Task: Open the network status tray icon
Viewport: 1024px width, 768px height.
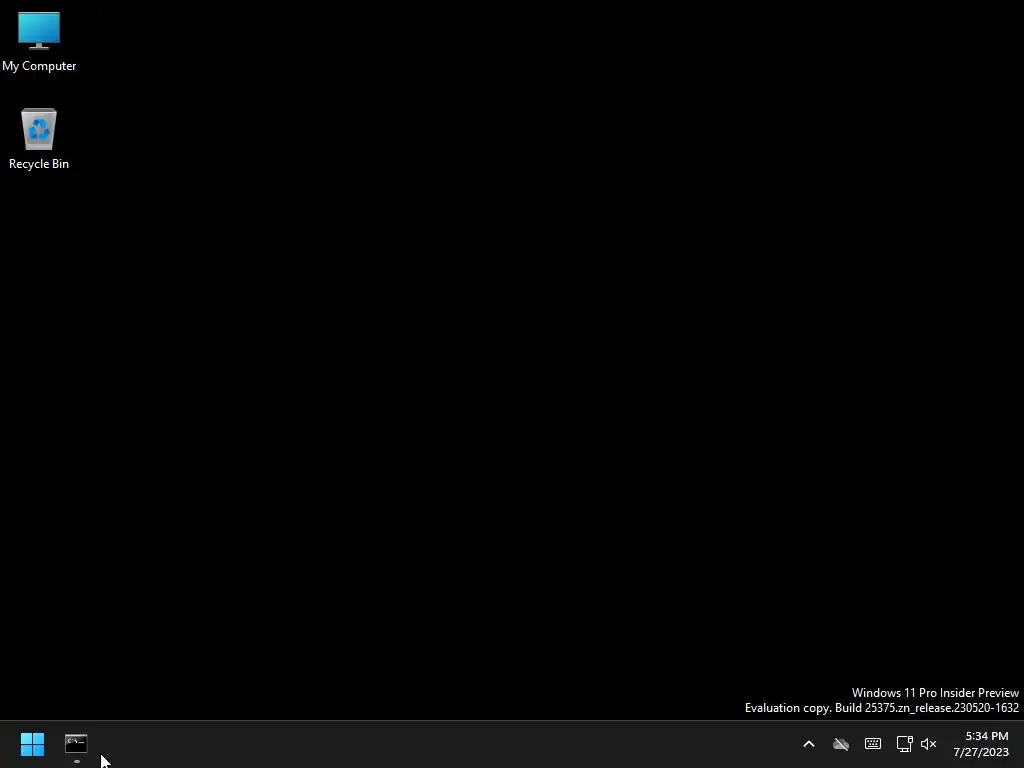Action: click(904, 744)
